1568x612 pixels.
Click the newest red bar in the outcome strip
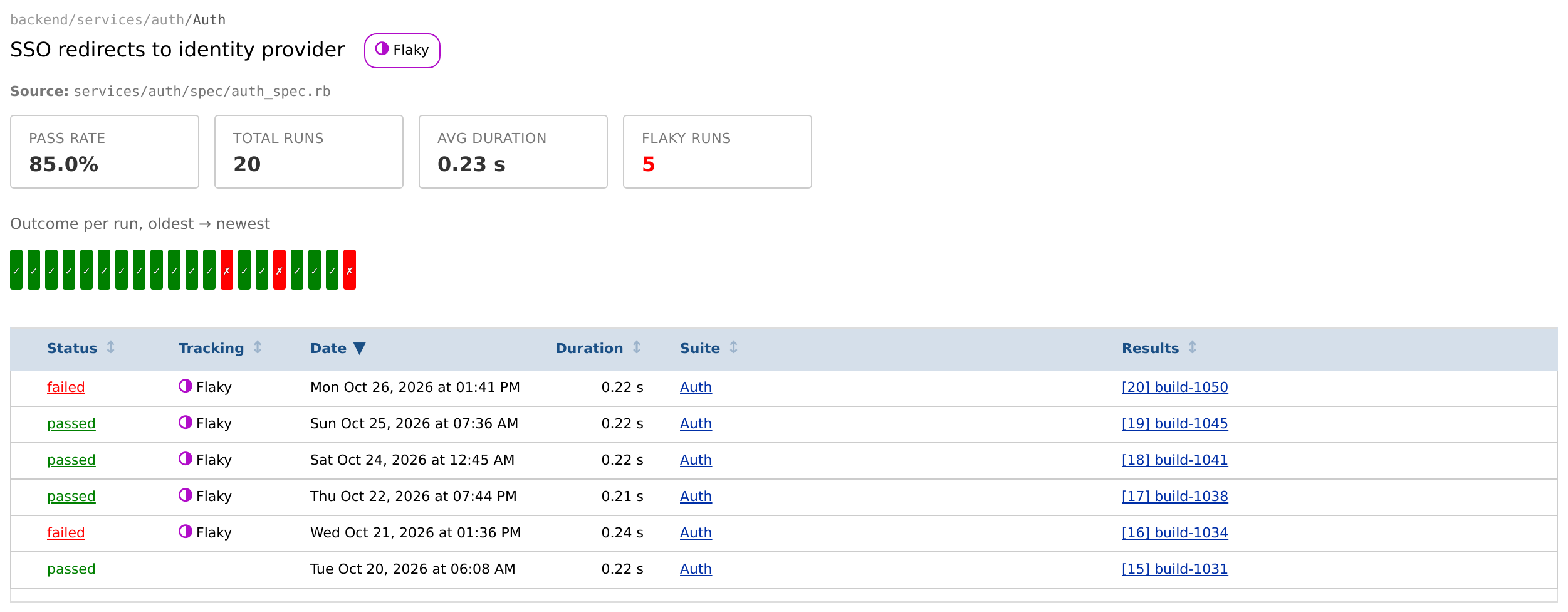(x=350, y=270)
